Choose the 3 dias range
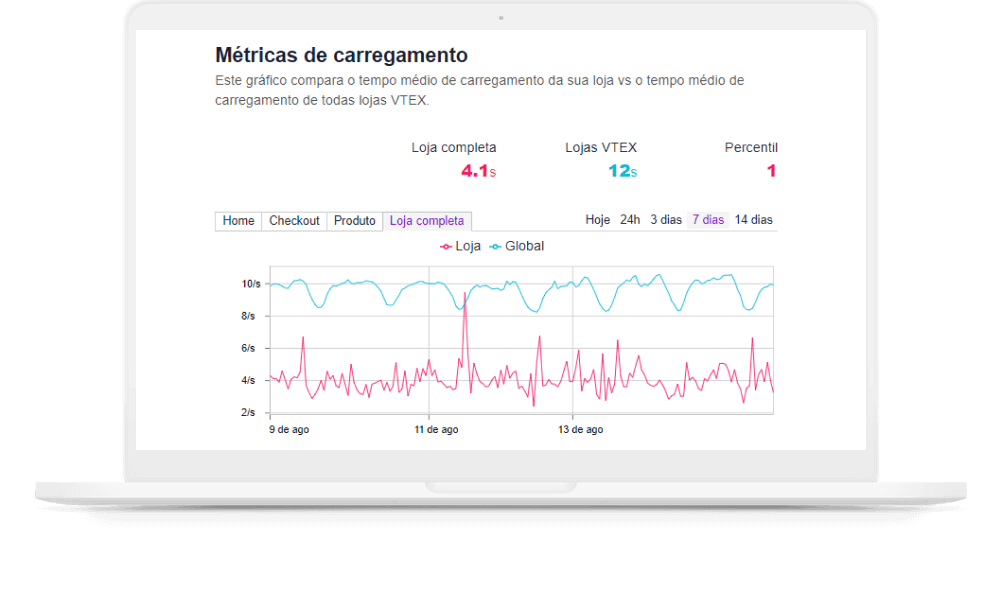 (x=666, y=220)
